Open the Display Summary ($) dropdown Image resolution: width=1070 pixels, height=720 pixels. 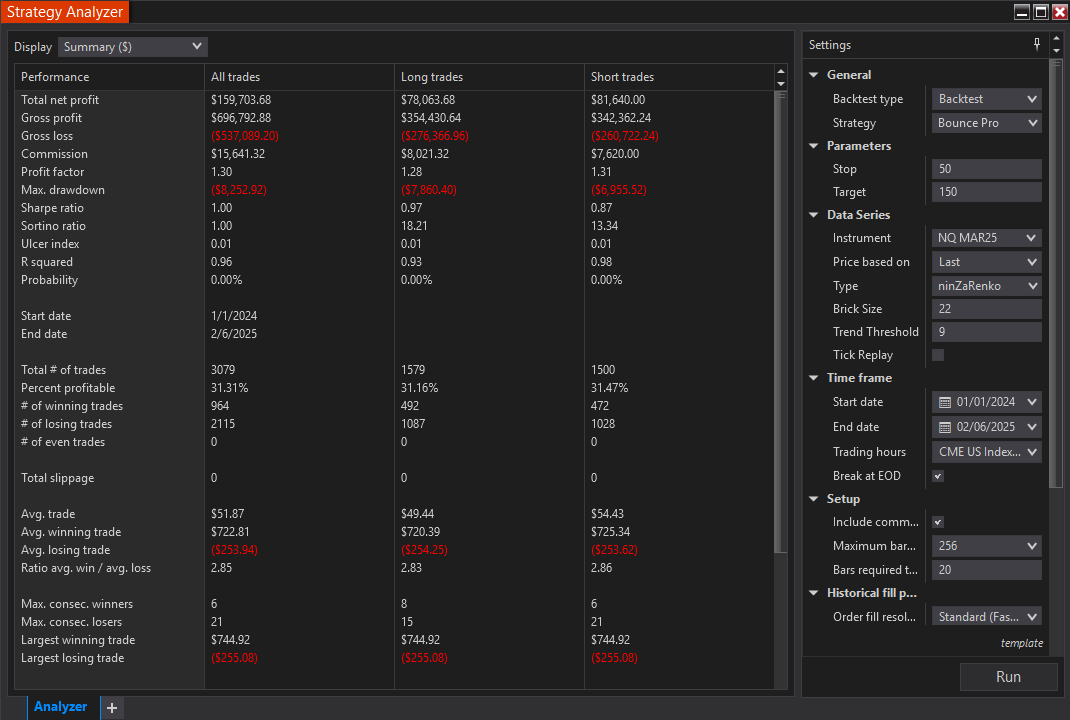(x=132, y=46)
